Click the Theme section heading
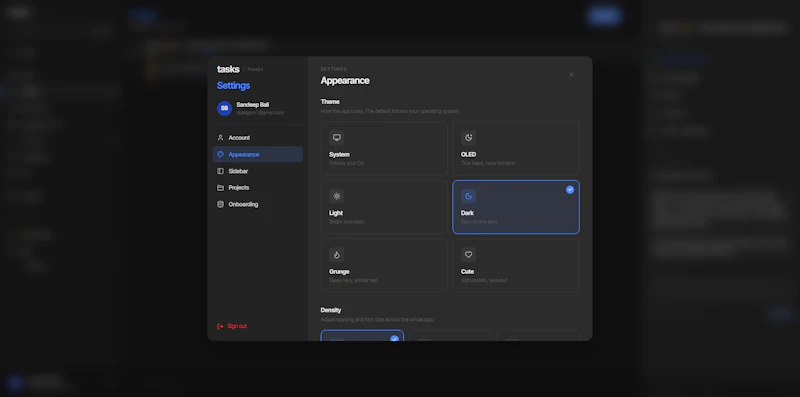Image resolution: width=800 pixels, height=397 pixels. click(330, 102)
